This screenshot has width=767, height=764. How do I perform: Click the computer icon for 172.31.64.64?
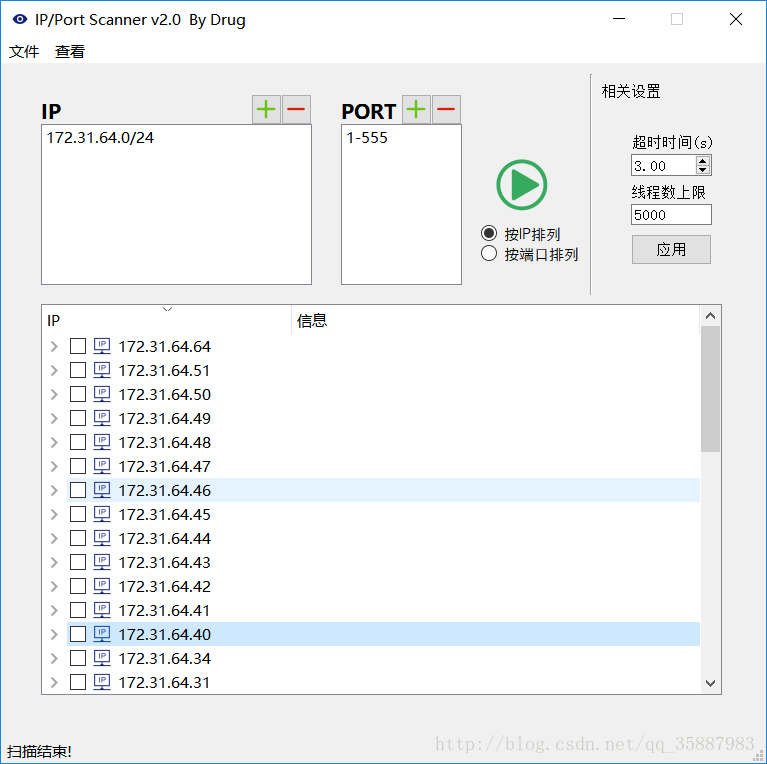[102, 346]
